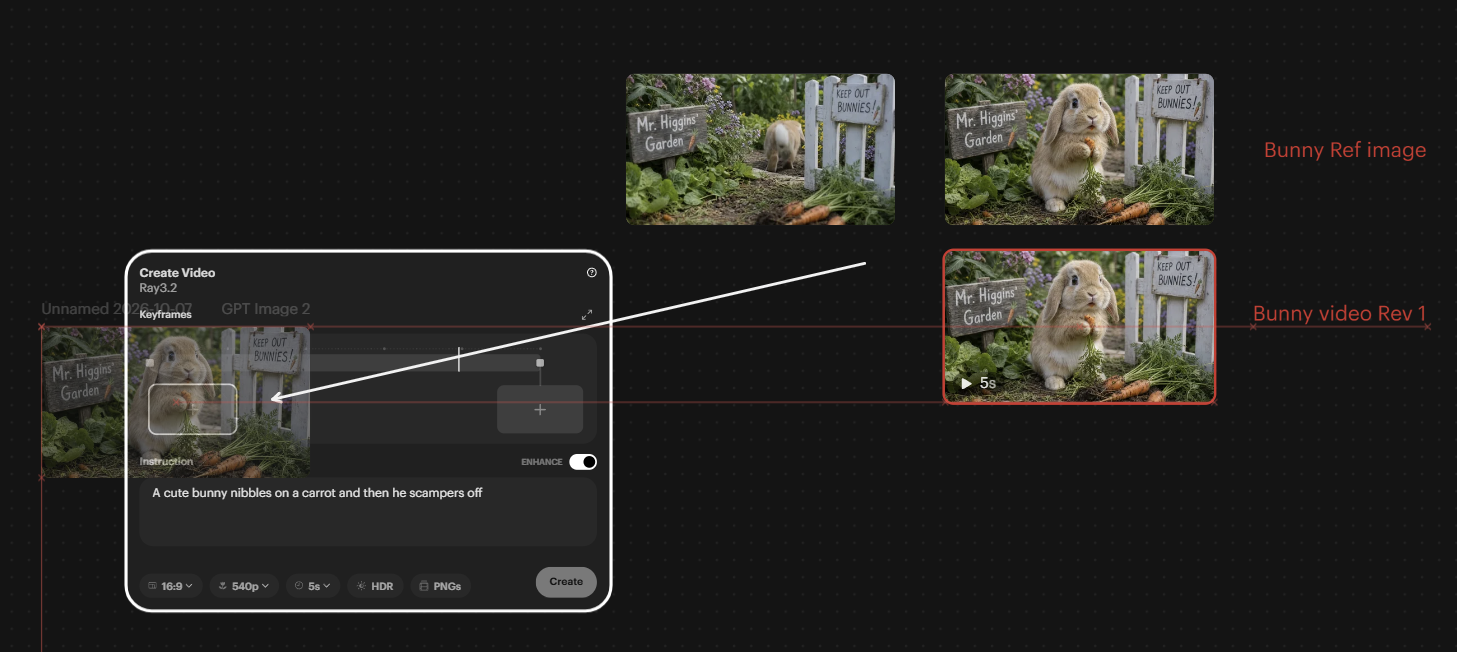Click the Create button
1457x652 pixels.
tap(566, 582)
